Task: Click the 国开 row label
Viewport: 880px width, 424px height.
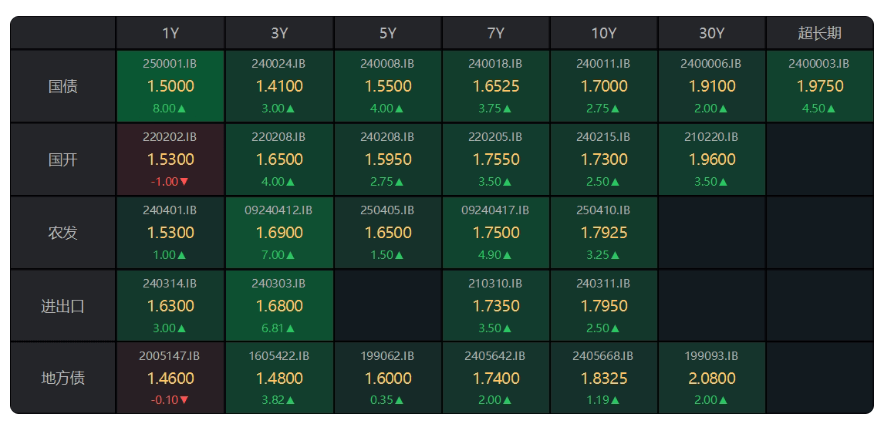Action: pos(63,159)
